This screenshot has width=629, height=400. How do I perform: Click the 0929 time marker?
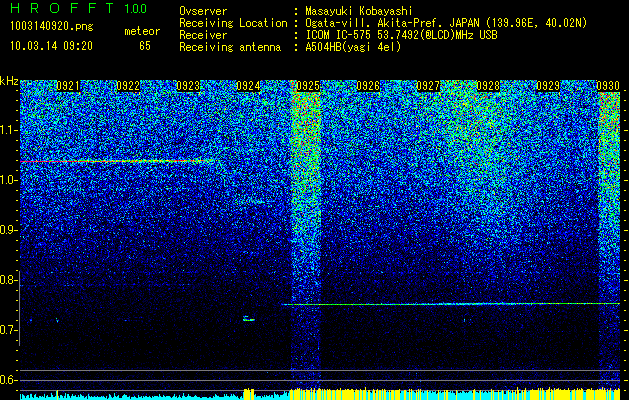pyautogui.click(x=548, y=86)
